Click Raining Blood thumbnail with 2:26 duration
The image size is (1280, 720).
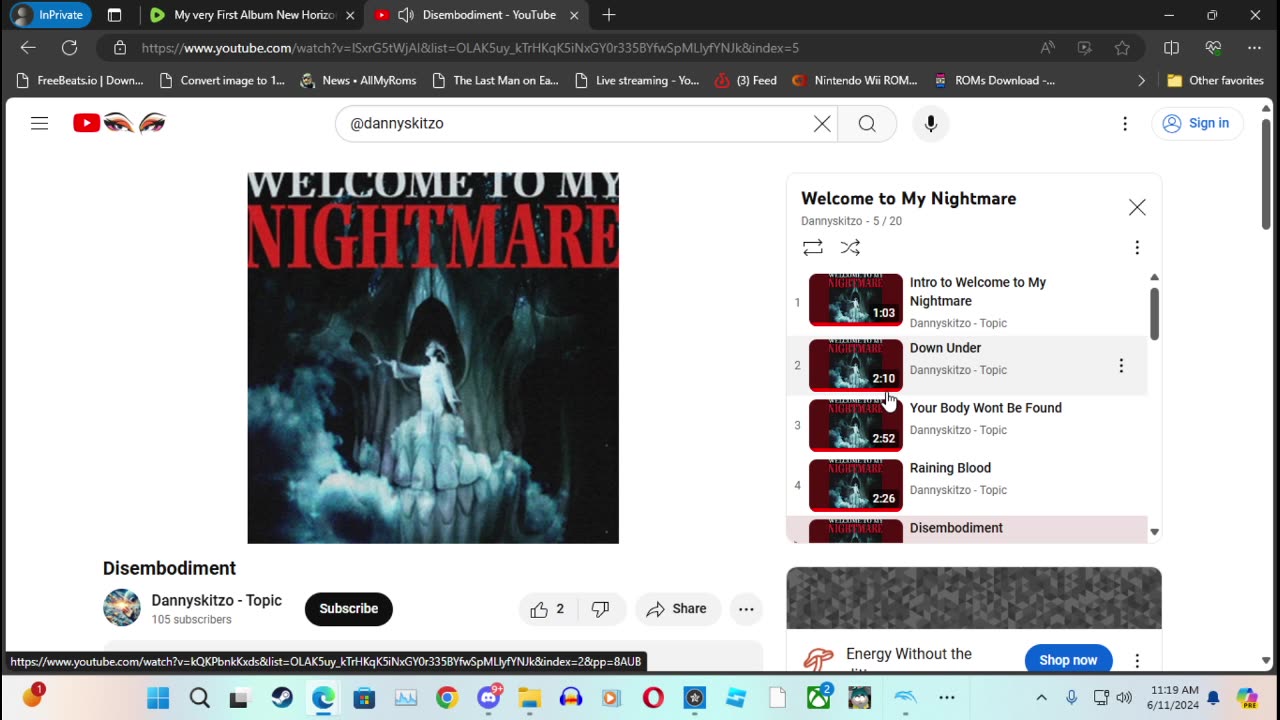click(855, 485)
